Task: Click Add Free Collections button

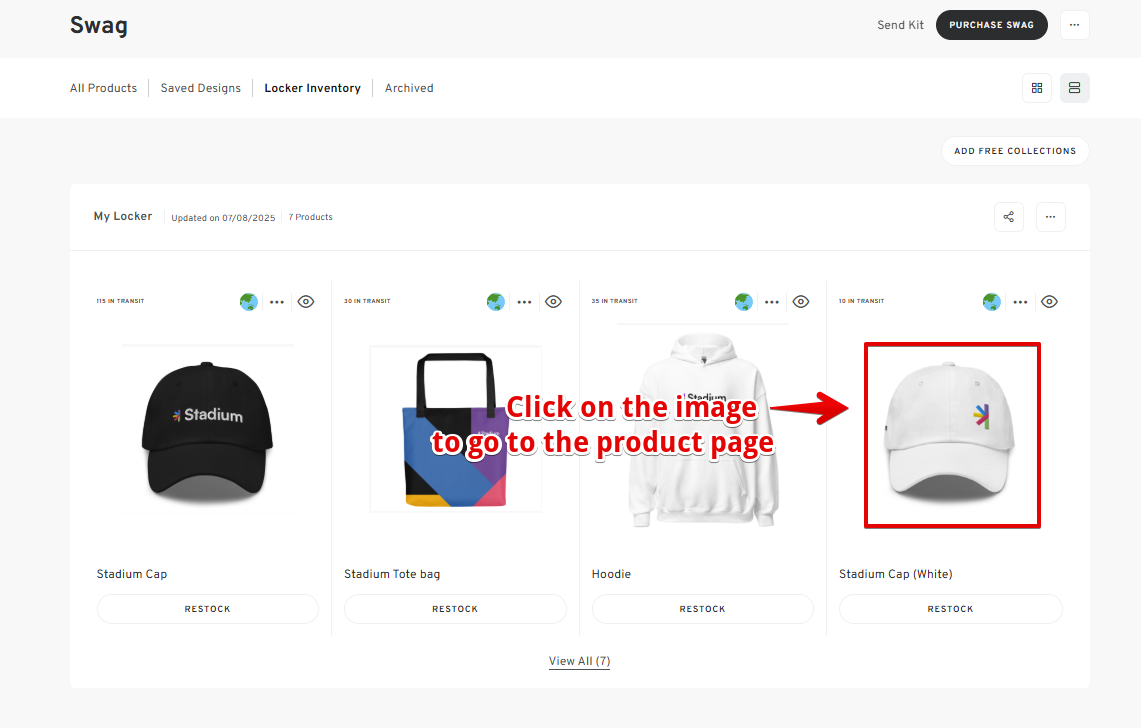Action: [x=1015, y=151]
